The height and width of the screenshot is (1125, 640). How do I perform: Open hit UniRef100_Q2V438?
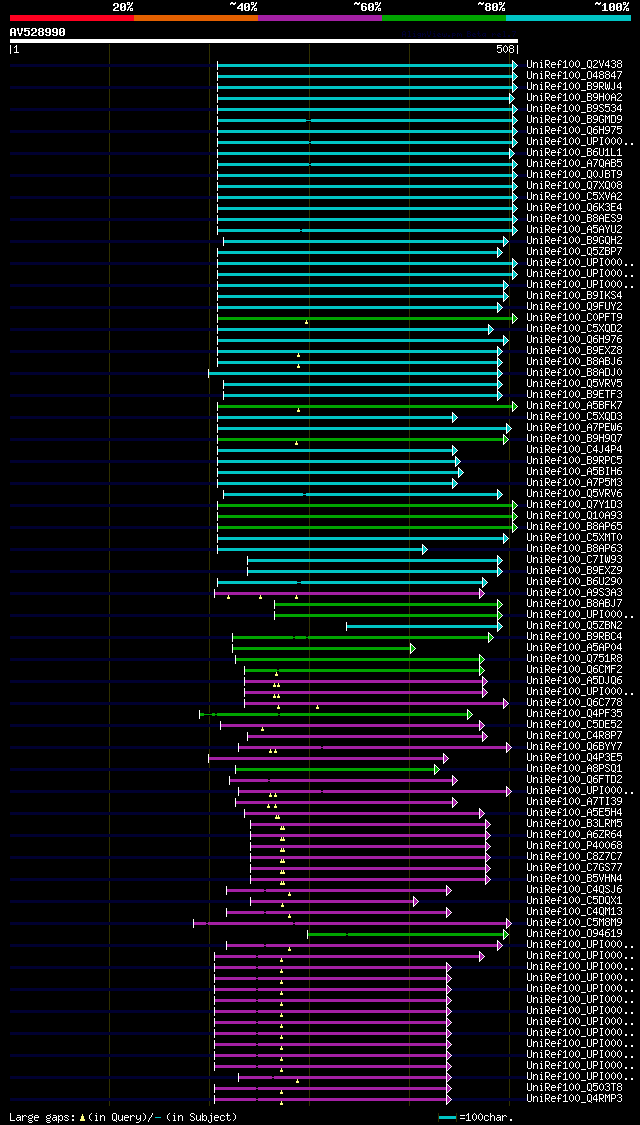click(x=574, y=65)
